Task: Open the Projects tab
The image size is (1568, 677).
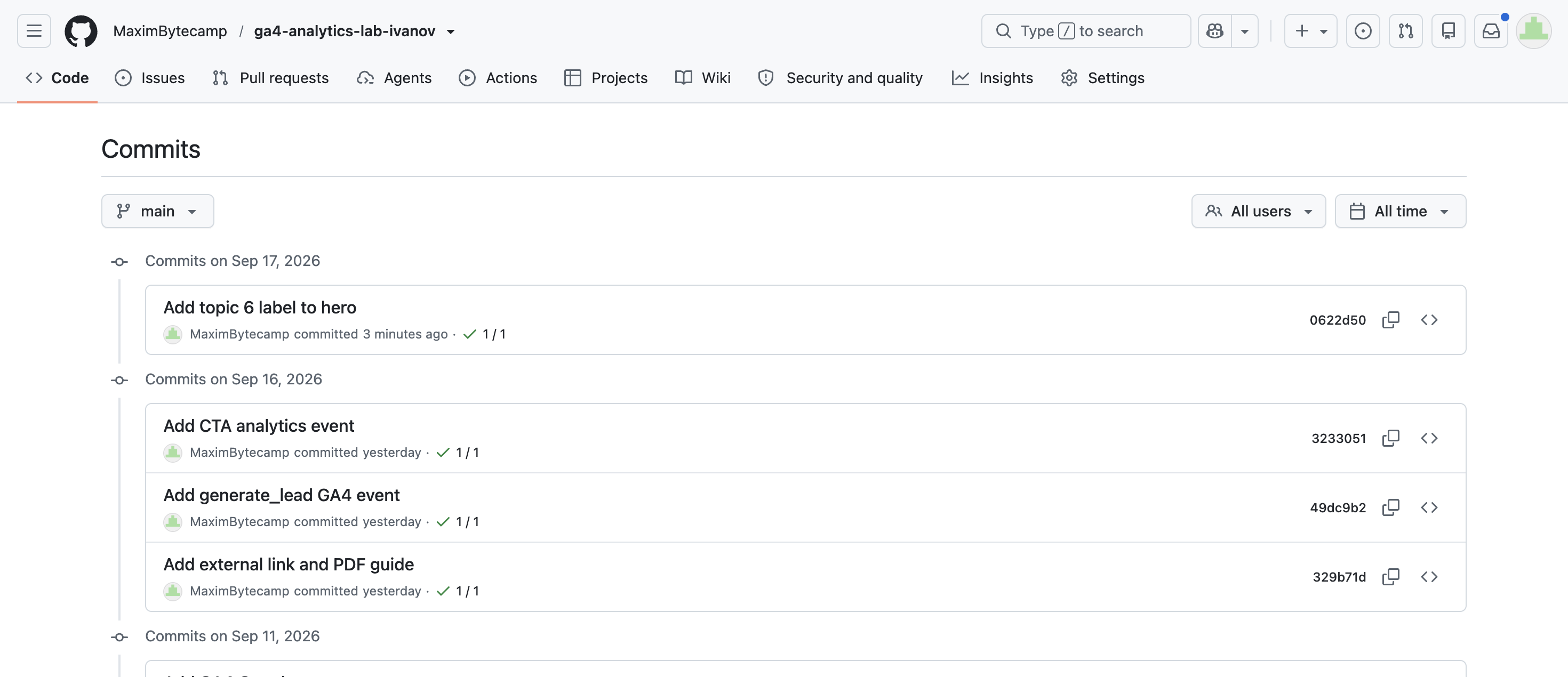Action: point(606,78)
